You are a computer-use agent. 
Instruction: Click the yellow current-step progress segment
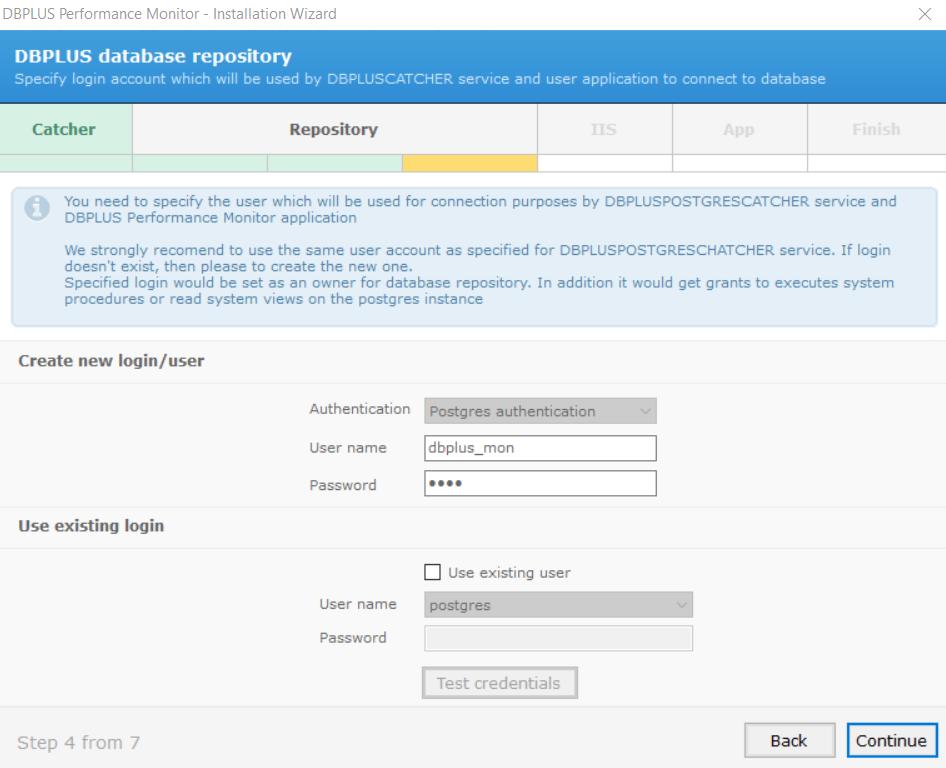point(469,163)
